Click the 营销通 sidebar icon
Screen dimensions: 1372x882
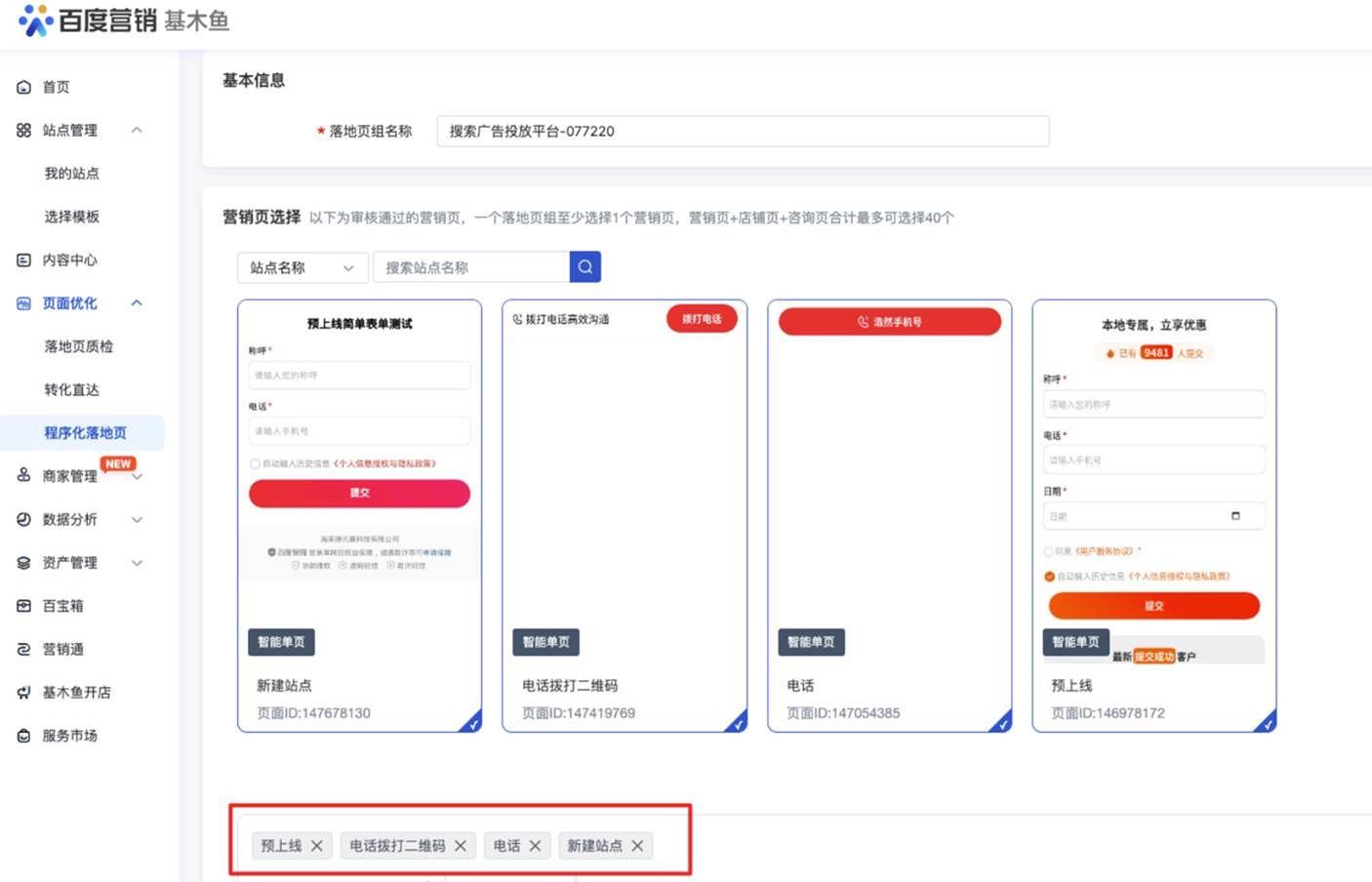pos(24,649)
